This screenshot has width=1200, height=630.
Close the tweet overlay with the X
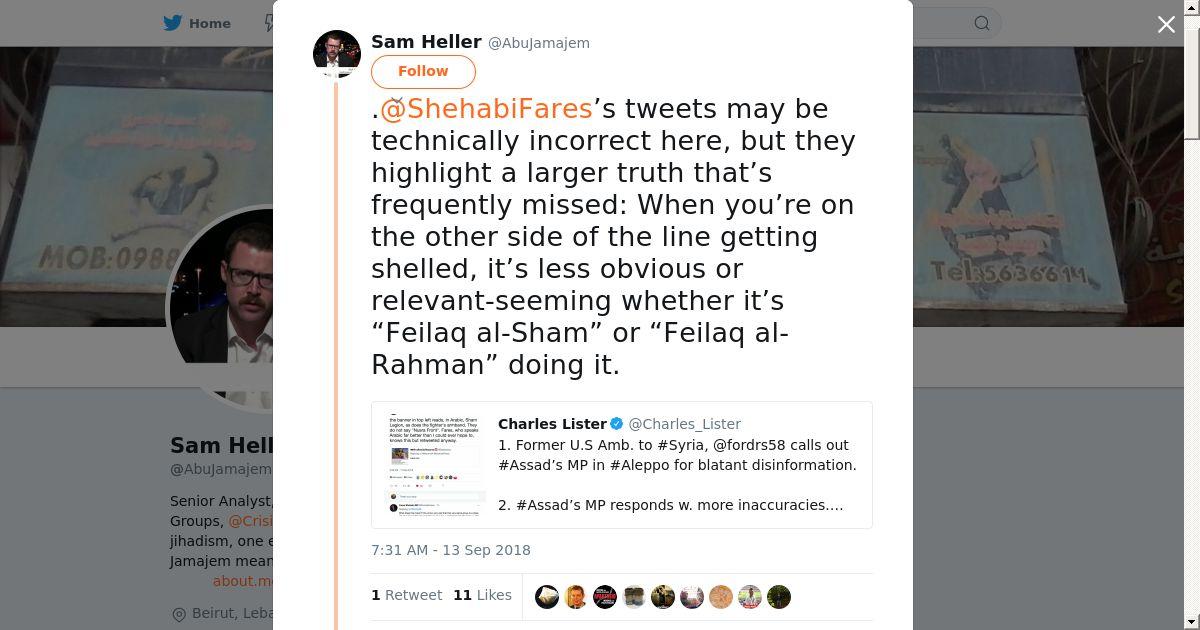(1166, 25)
